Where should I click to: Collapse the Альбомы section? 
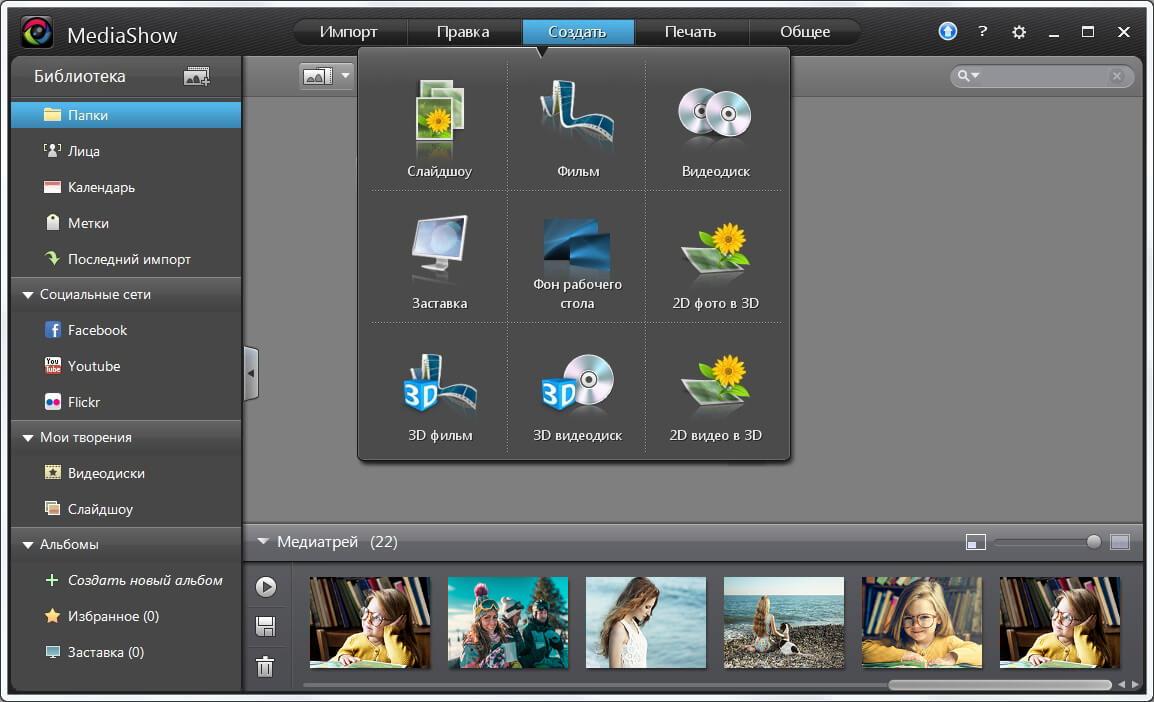pos(28,545)
